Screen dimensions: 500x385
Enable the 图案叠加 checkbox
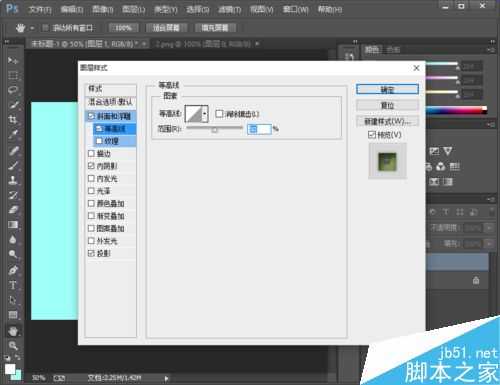tap(91, 228)
